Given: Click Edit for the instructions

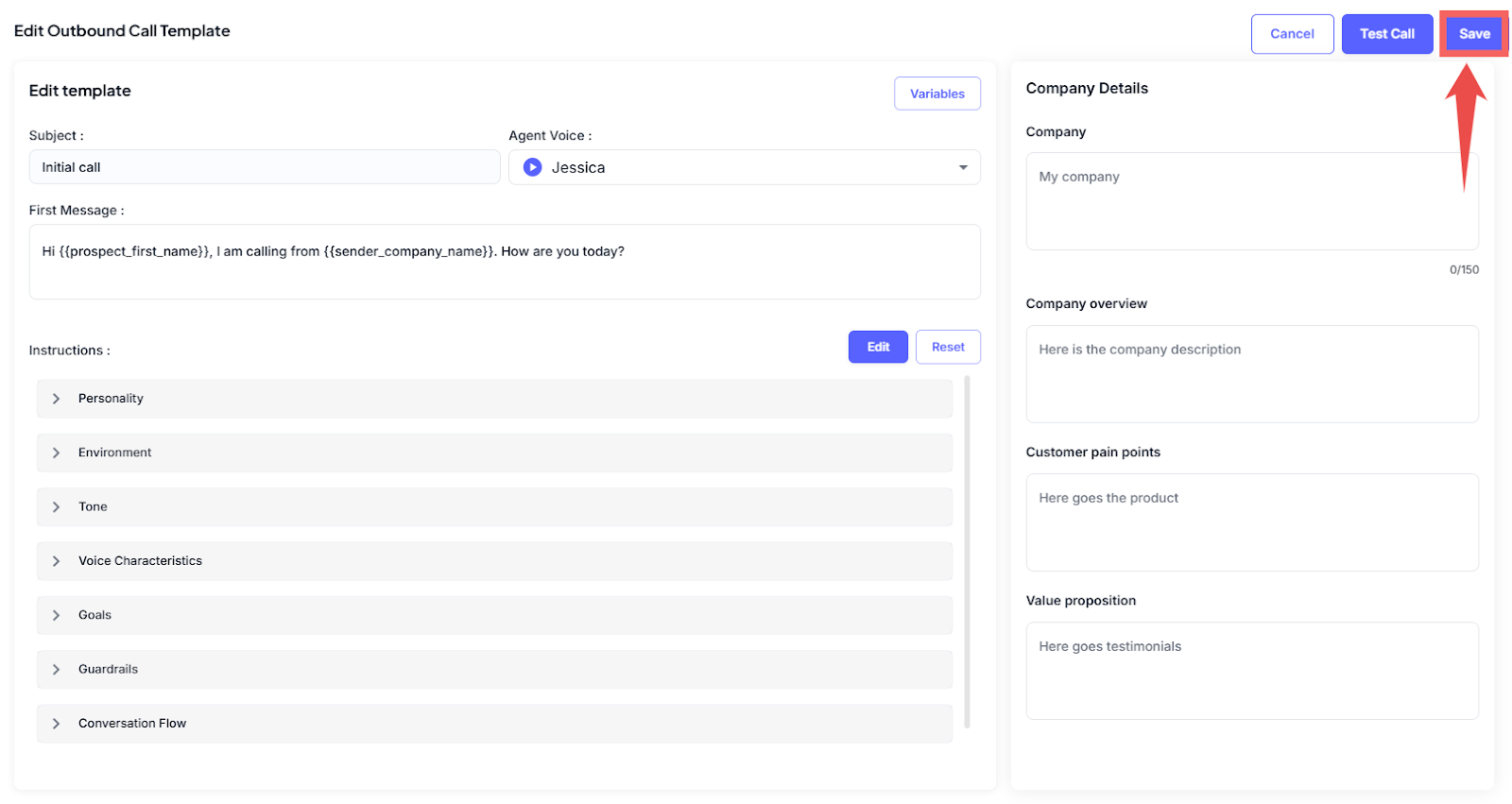Looking at the screenshot, I should (x=878, y=347).
